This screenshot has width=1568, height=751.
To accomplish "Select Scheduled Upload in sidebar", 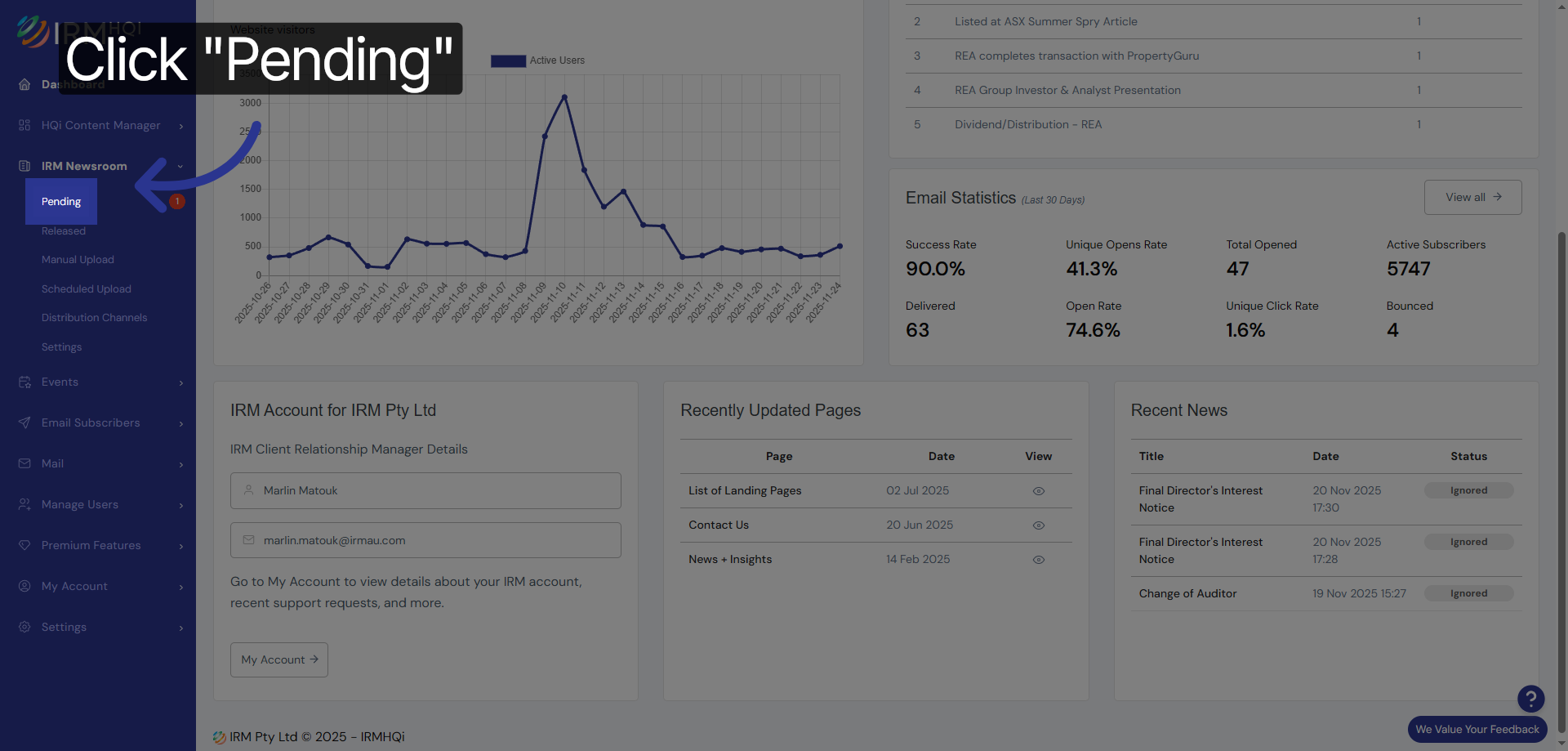I will click(87, 289).
